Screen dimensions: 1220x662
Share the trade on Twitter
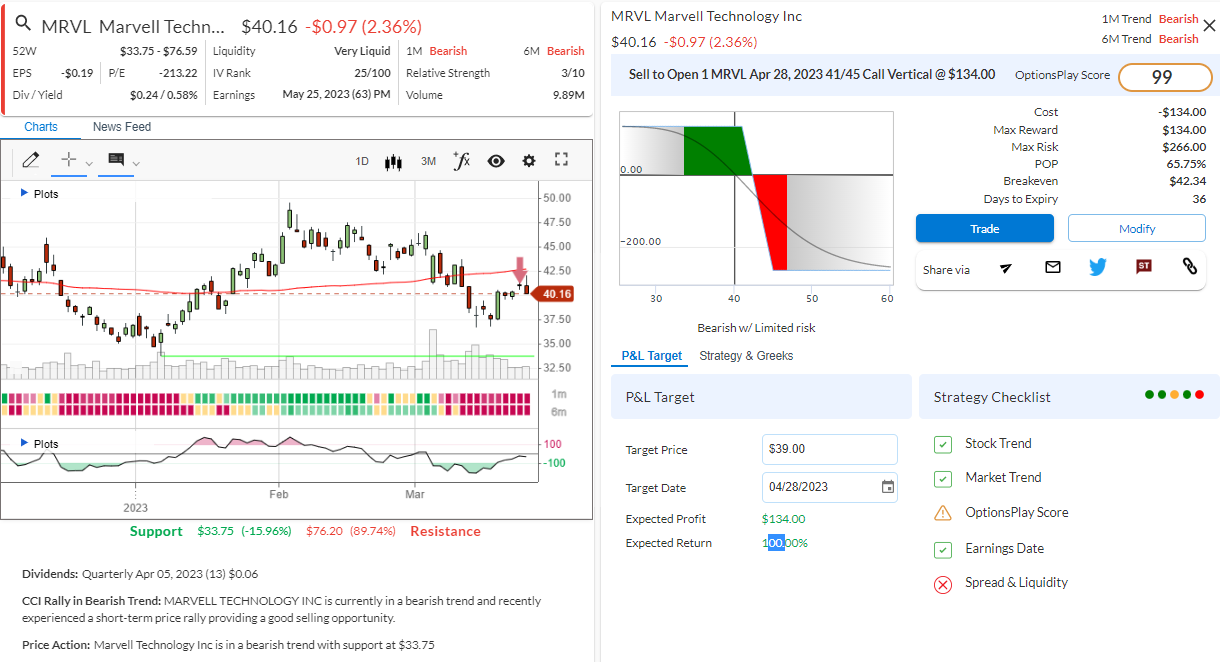coord(1098,267)
